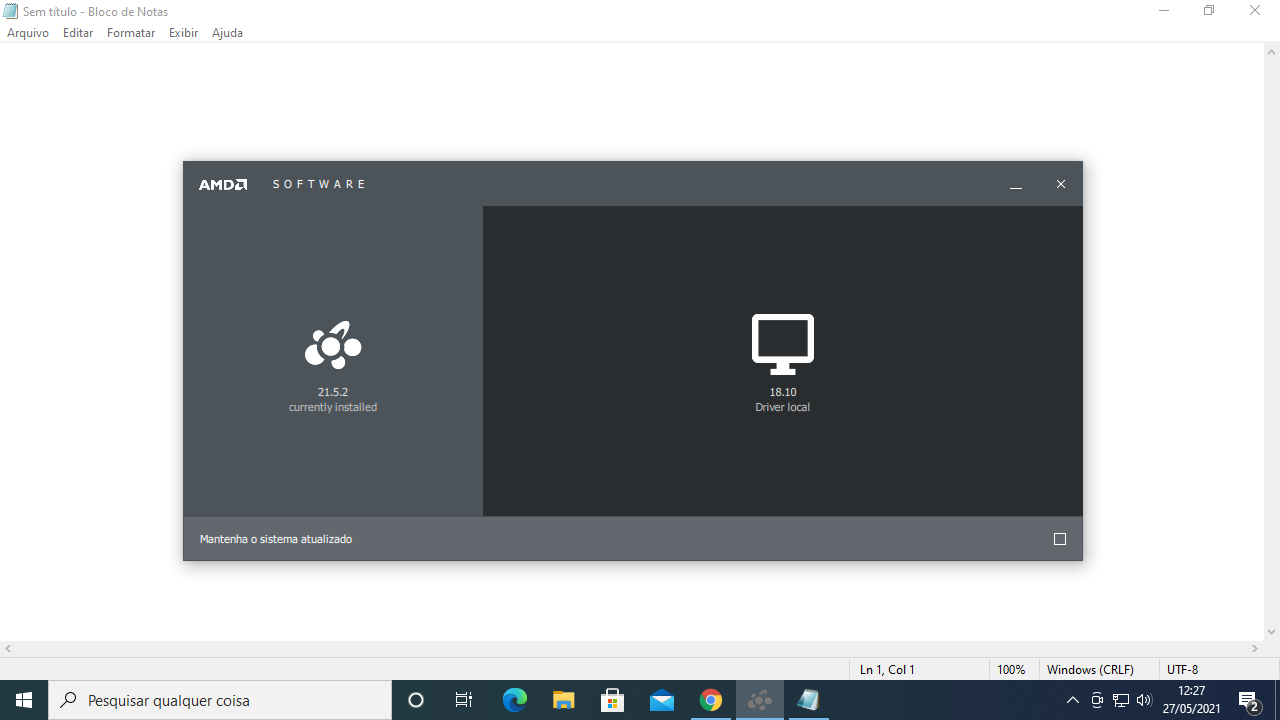Click the Notepad icon in the title bar
Screen dimensions: 1280x720
click(11, 11)
